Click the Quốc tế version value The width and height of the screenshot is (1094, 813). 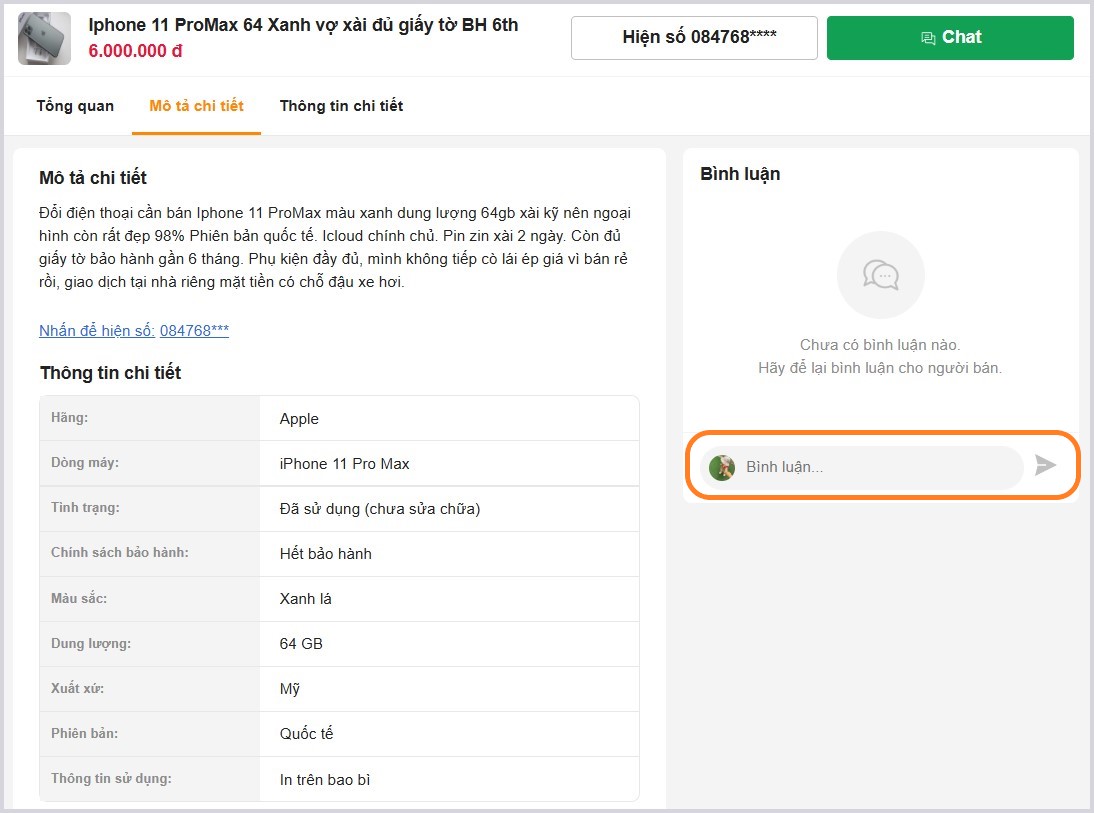pyautogui.click(x=306, y=734)
